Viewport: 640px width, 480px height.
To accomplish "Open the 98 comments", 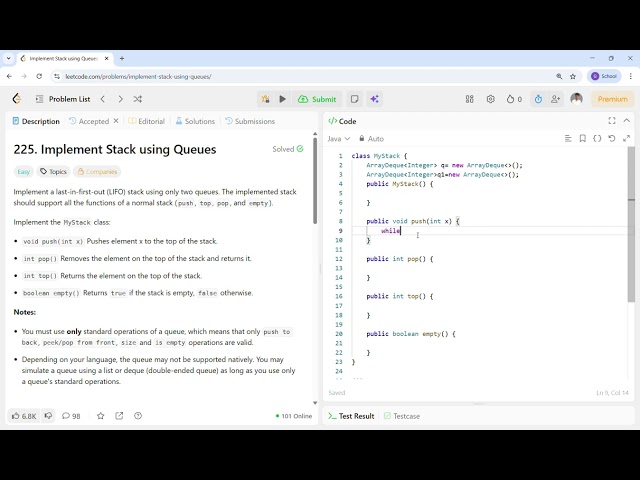I will click(71, 416).
